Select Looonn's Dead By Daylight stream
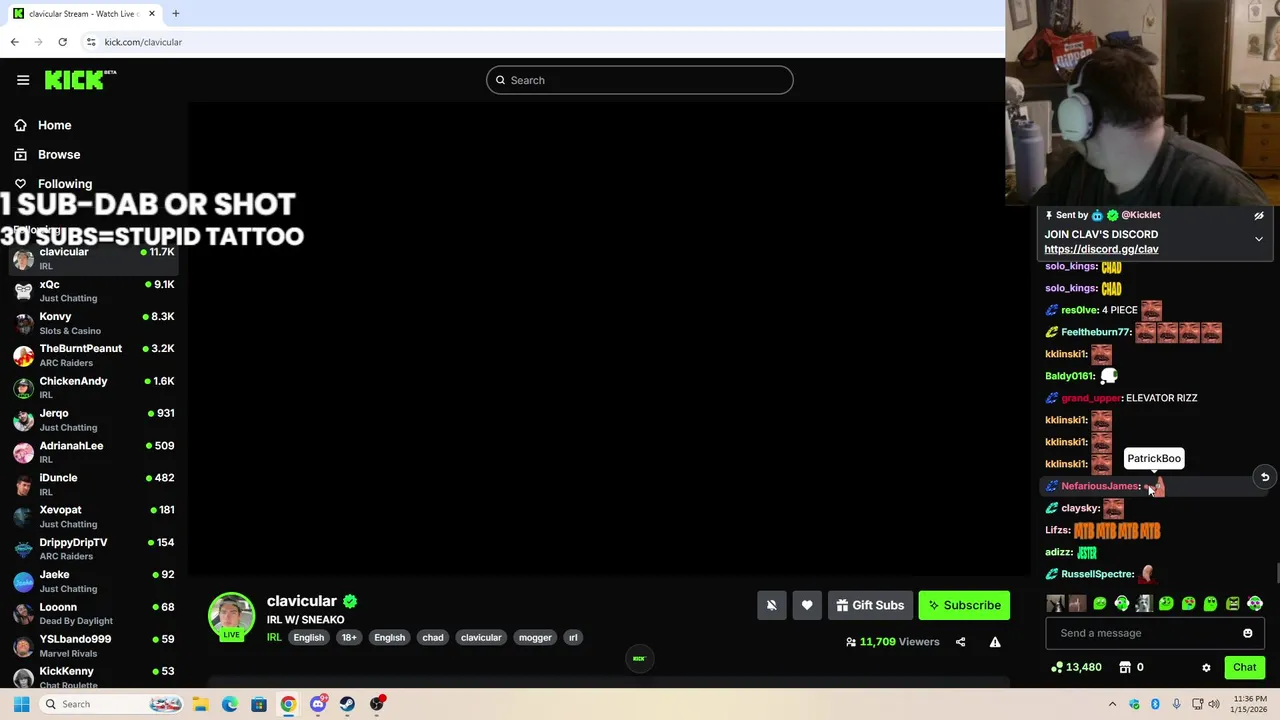1280x720 pixels. (x=95, y=613)
